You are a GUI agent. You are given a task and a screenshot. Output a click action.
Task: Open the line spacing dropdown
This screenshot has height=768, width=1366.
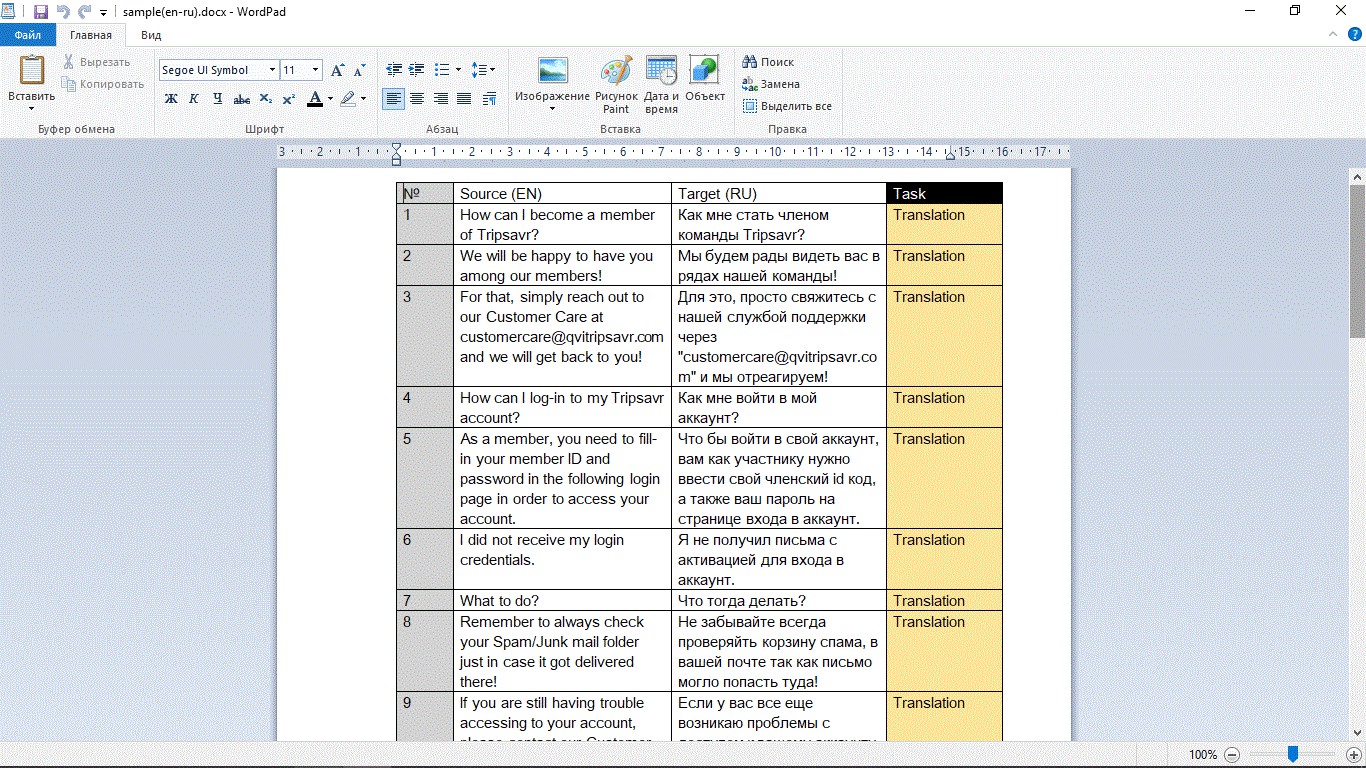(483, 70)
